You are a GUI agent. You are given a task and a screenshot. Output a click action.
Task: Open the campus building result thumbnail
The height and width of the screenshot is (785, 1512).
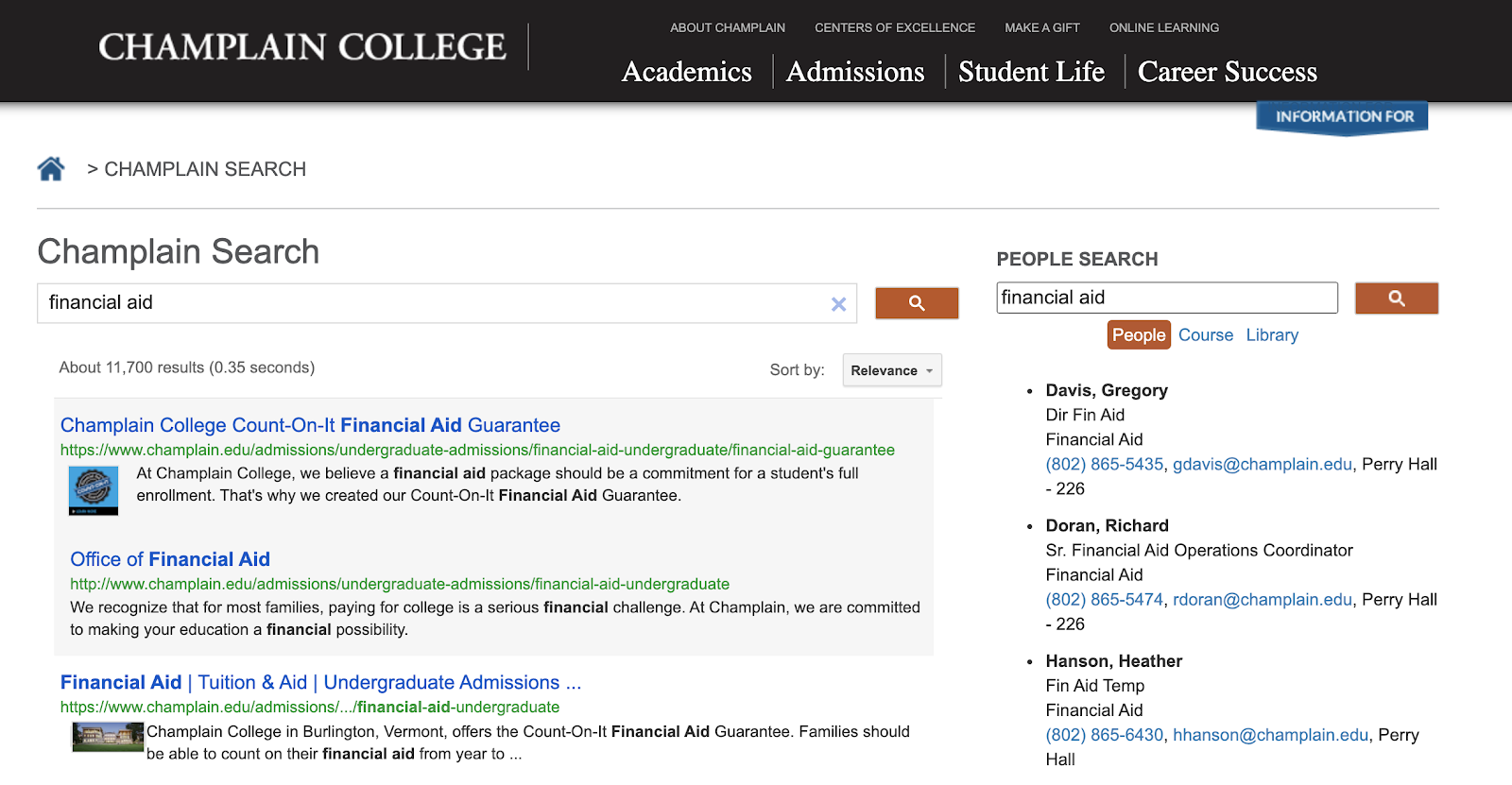[108, 737]
